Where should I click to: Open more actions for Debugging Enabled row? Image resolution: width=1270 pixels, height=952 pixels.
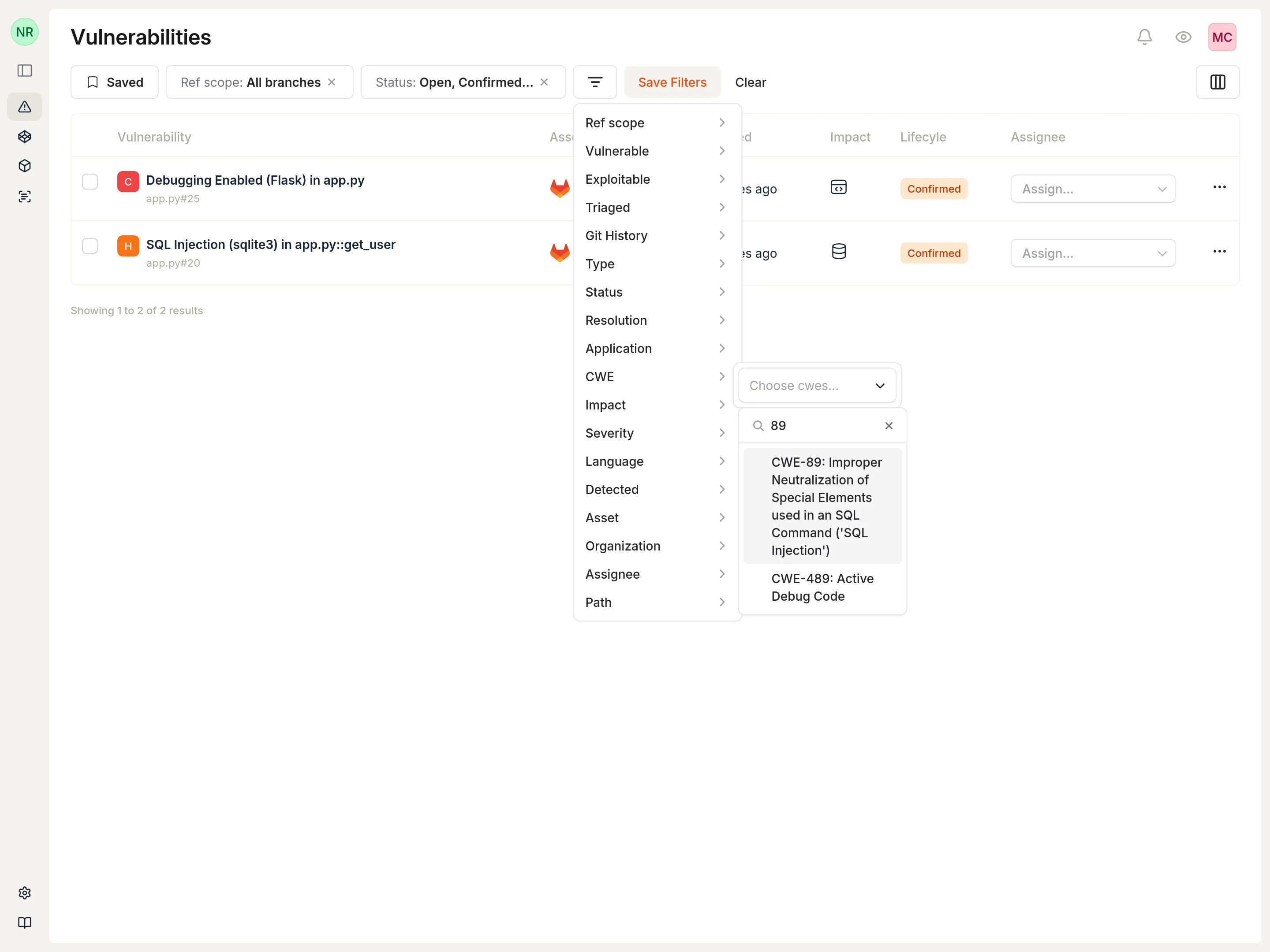(1219, 187)
